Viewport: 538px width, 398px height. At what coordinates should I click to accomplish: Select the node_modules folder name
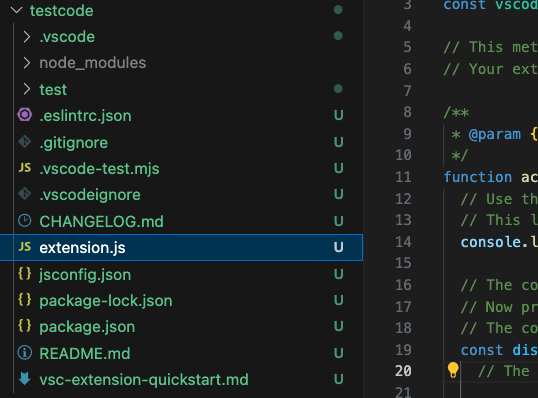tap(93, 63)
